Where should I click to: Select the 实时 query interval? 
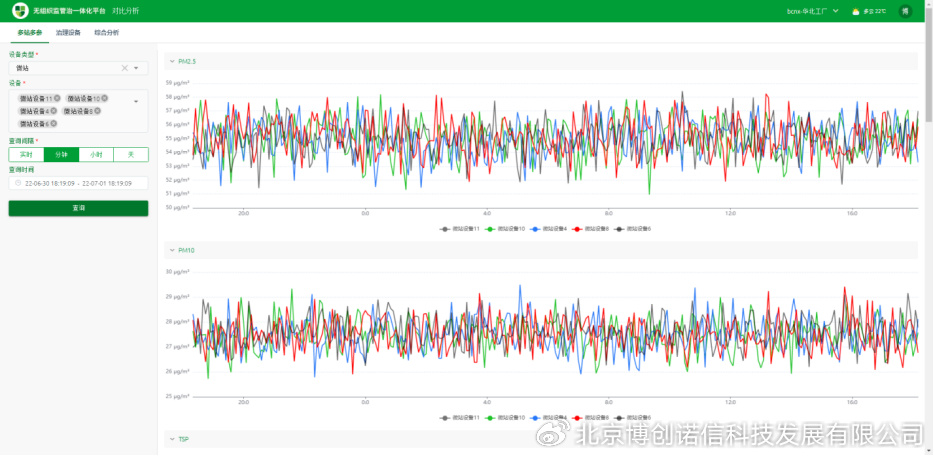pyautogui.click(x=26, y=155)
